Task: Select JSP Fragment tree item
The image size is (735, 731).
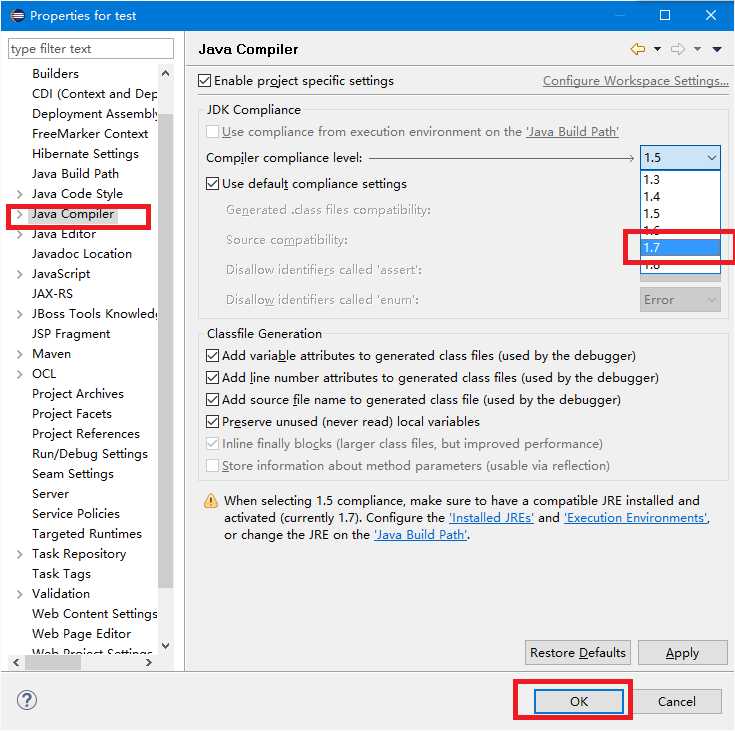Action: click(71, 334)
